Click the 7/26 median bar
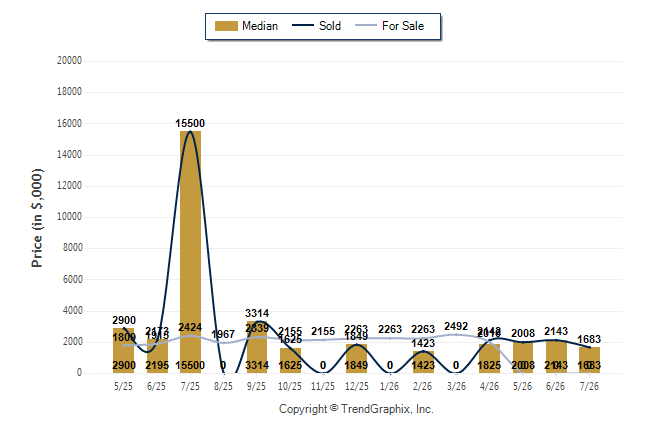Screen dimensions: 646x434 [590, 360]
